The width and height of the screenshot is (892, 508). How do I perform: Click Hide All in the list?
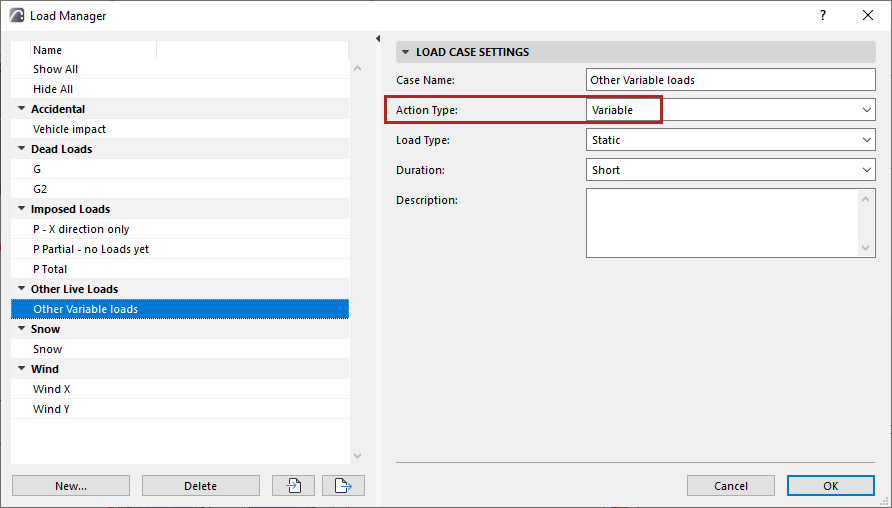coord(53,89)
